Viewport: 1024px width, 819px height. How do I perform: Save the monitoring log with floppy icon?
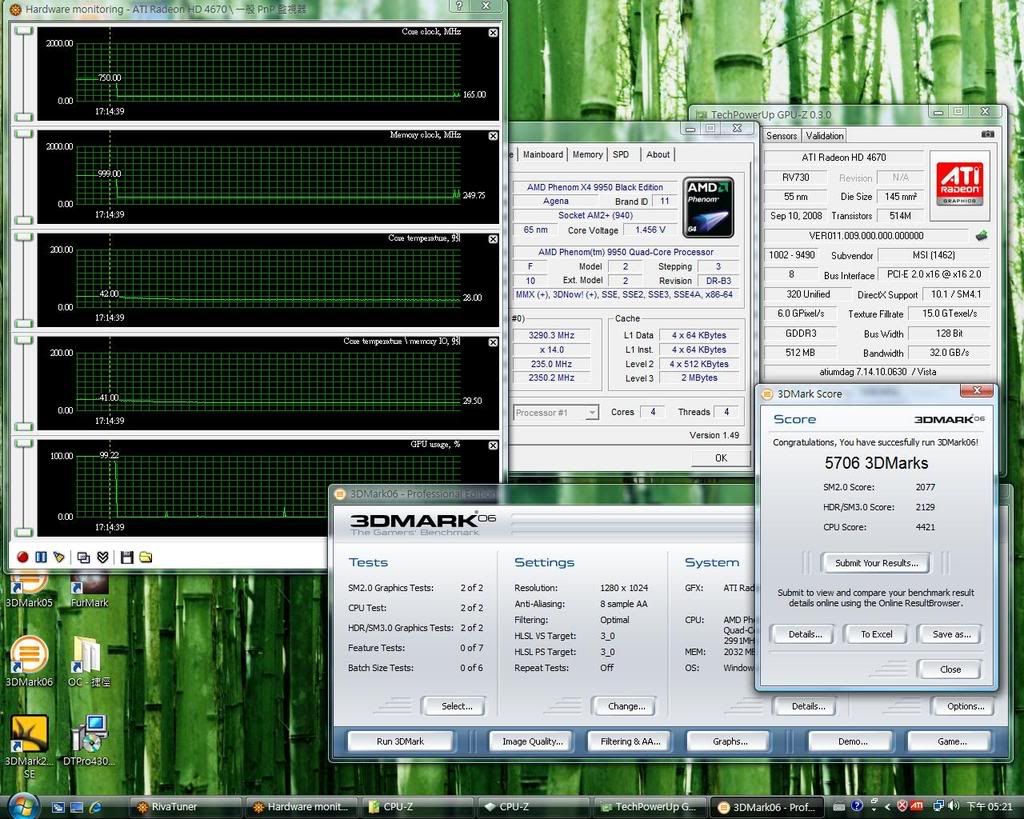point(127,557)
